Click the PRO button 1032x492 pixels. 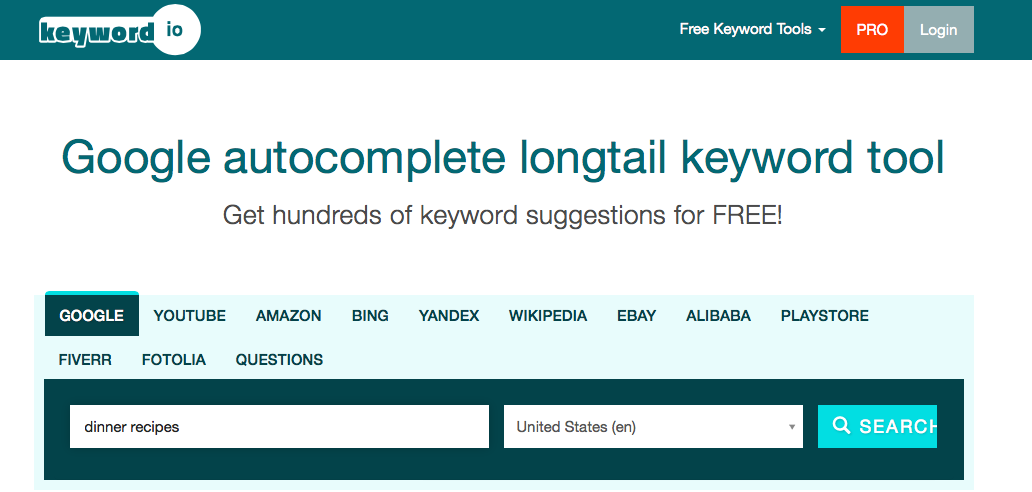pos(872,30)
